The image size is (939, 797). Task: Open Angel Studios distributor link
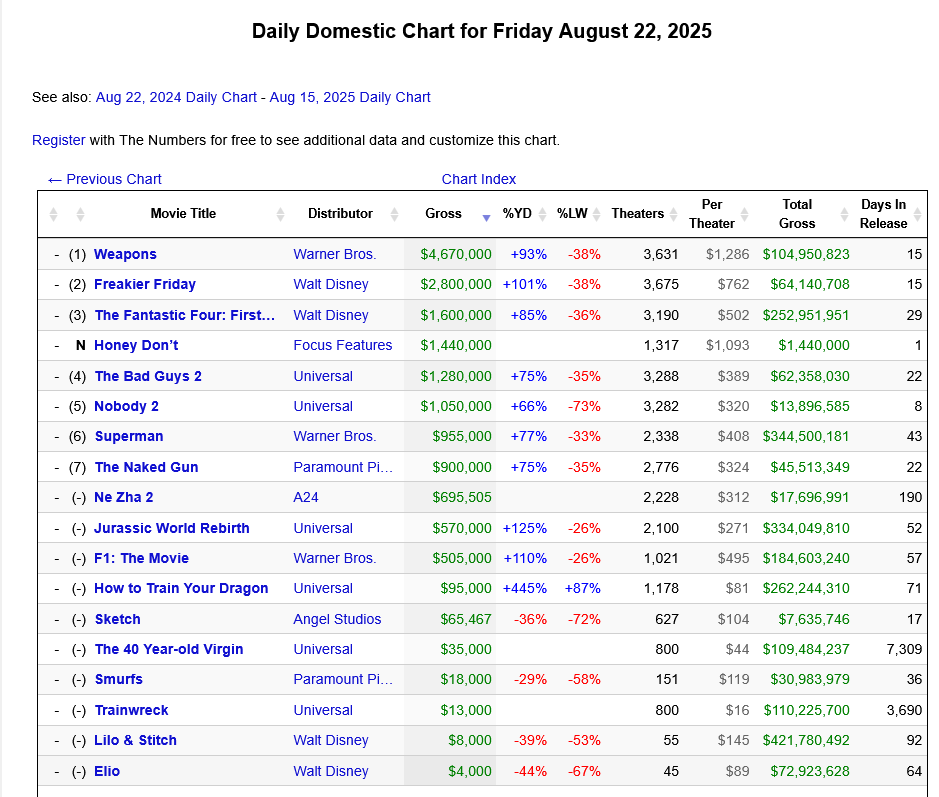click(337, 619)
